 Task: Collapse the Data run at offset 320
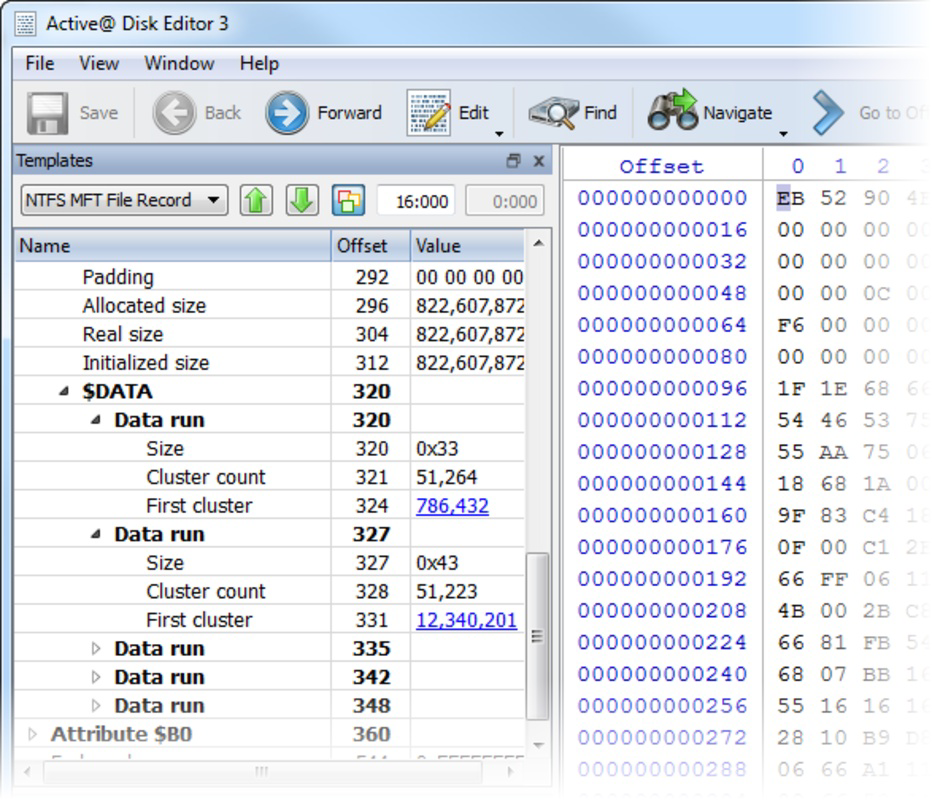tap(96, 420)
